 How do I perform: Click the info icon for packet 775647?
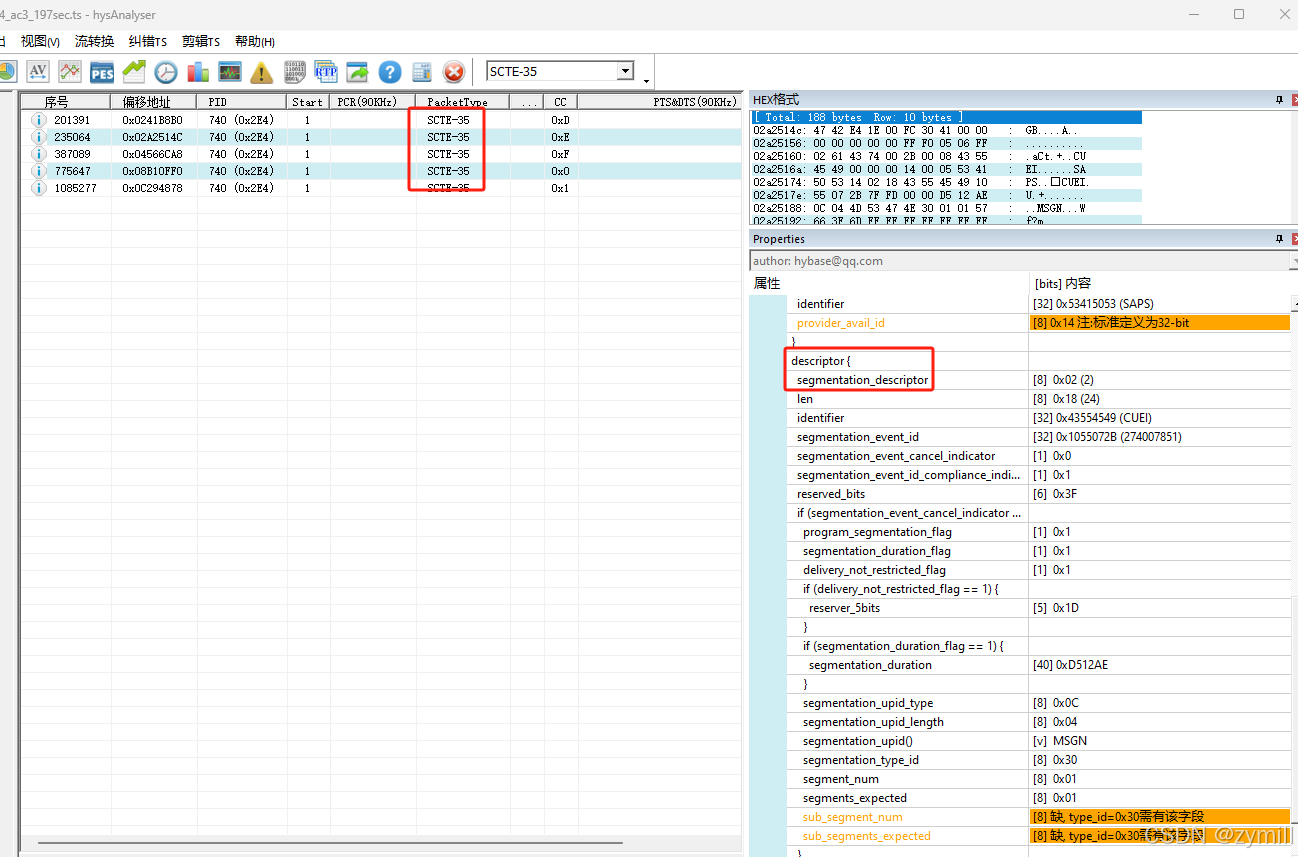coord(39,171)
